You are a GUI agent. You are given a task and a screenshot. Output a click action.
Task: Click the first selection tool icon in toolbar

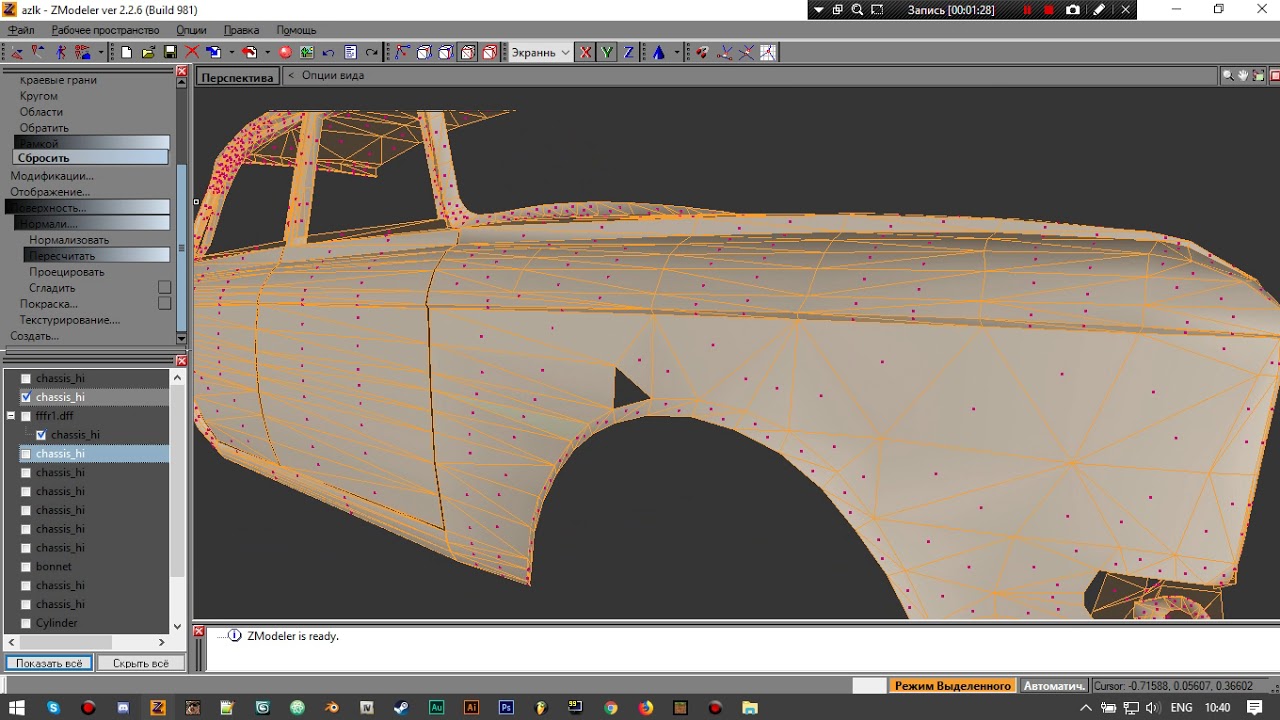(x=17, y=52)
